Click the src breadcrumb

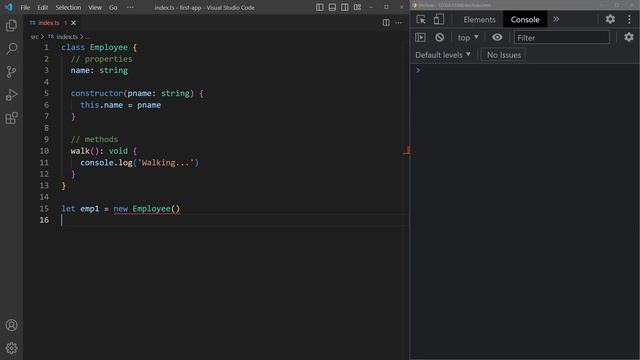tap(34, 37)
